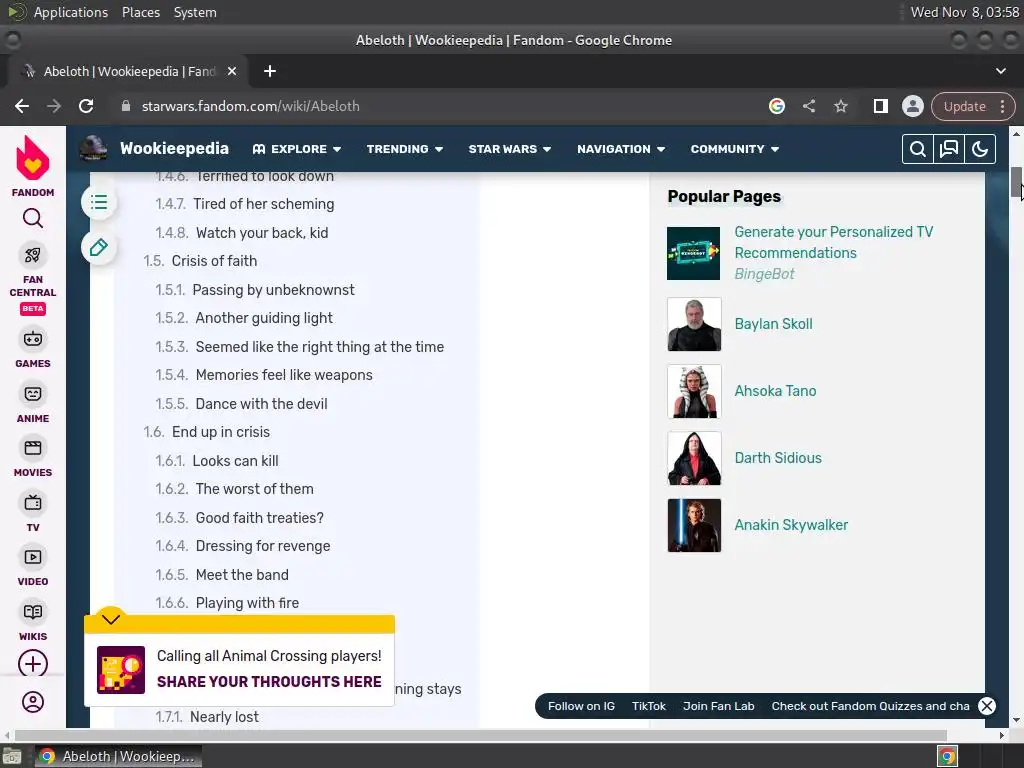Open the Discuss chat bubbles icon

(949, 149)
